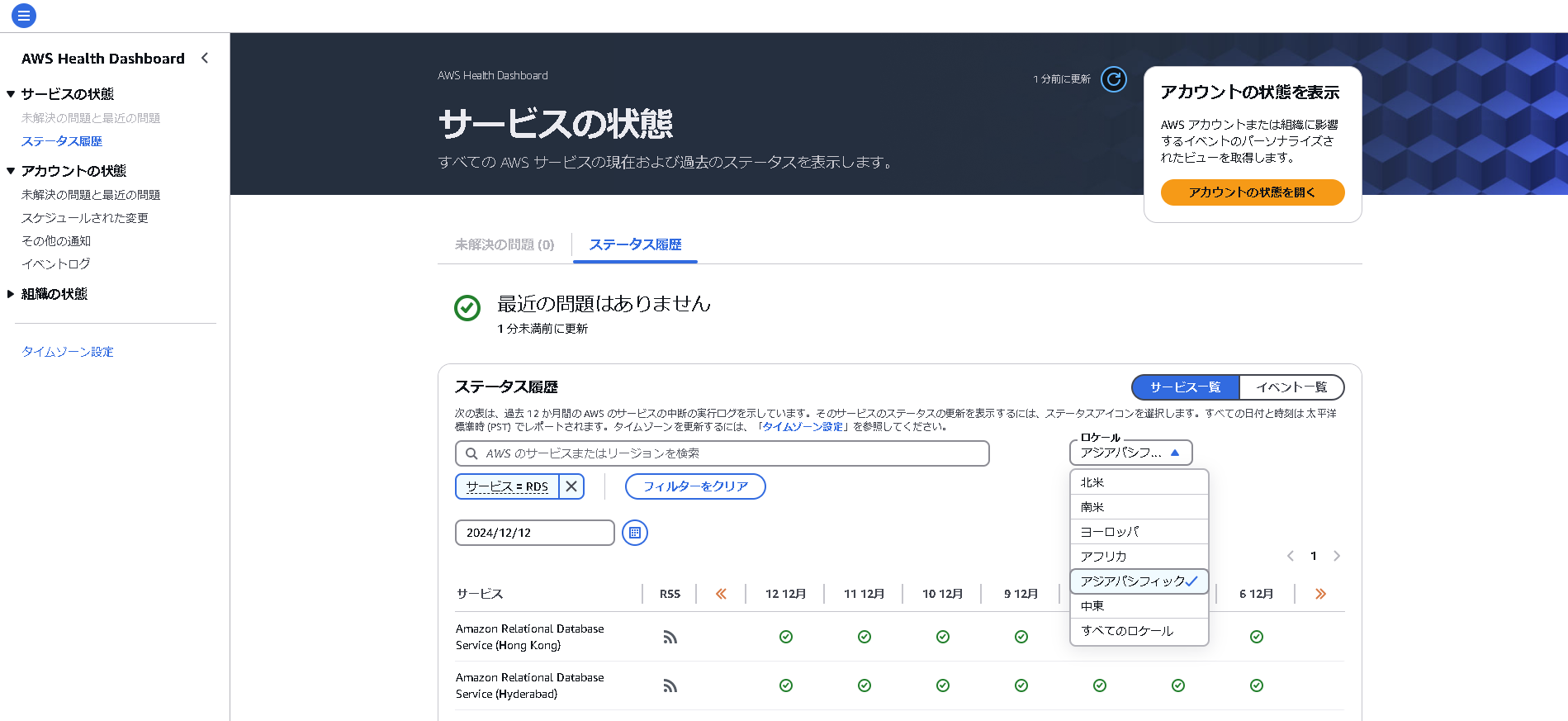The width and height of the screenshot is (1568, 721).
Task: Open タイムゾーン設定 link in the sidebar
Action: (x=68, y=352)
